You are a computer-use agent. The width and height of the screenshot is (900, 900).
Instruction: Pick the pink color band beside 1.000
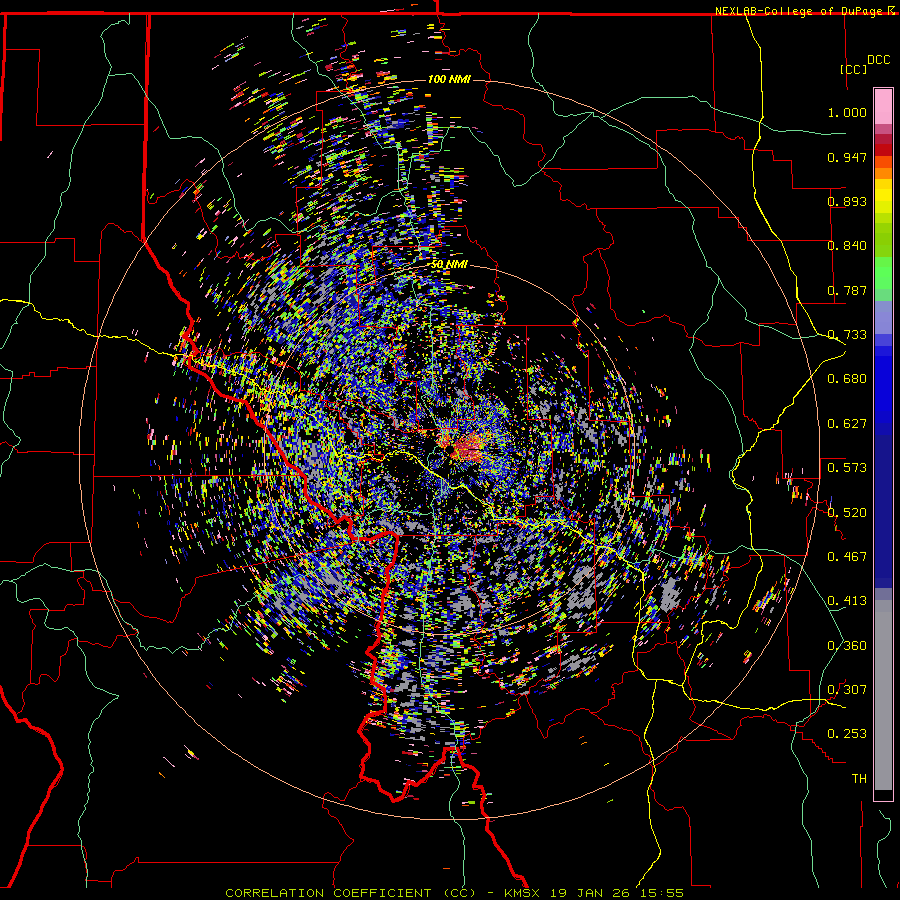coord(883,106)
